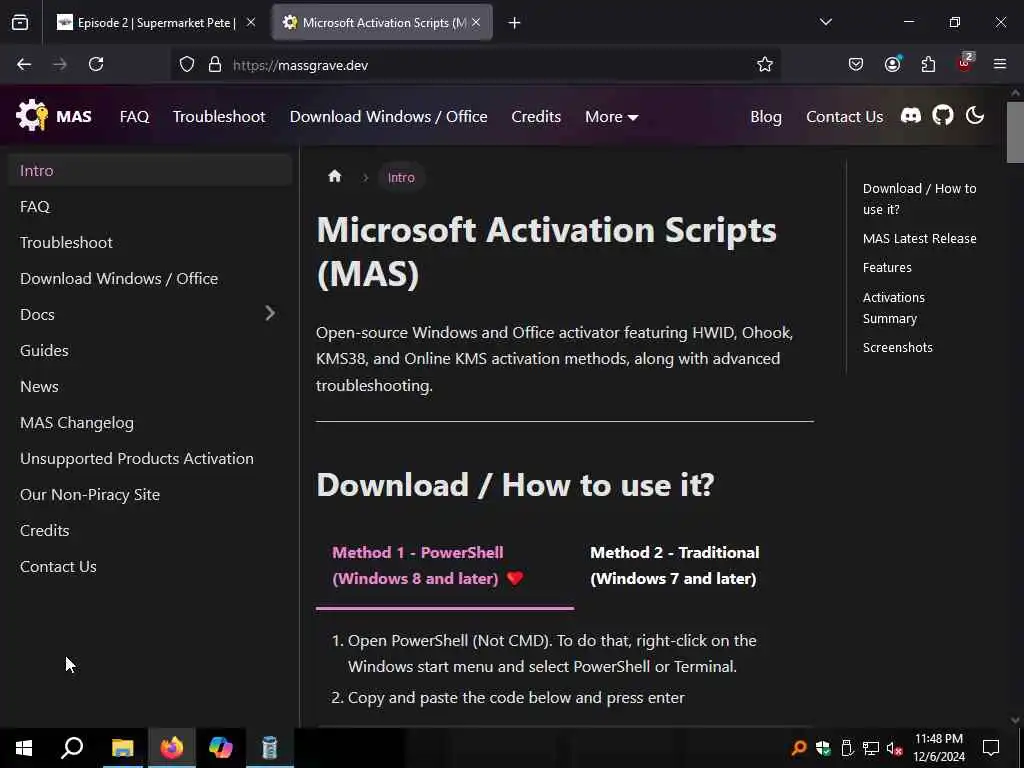Image resolution: width=1024 pixels, height=768 pixels.
Task: Open FAQ in top navigation bar
Action: [x=135, y=116]
